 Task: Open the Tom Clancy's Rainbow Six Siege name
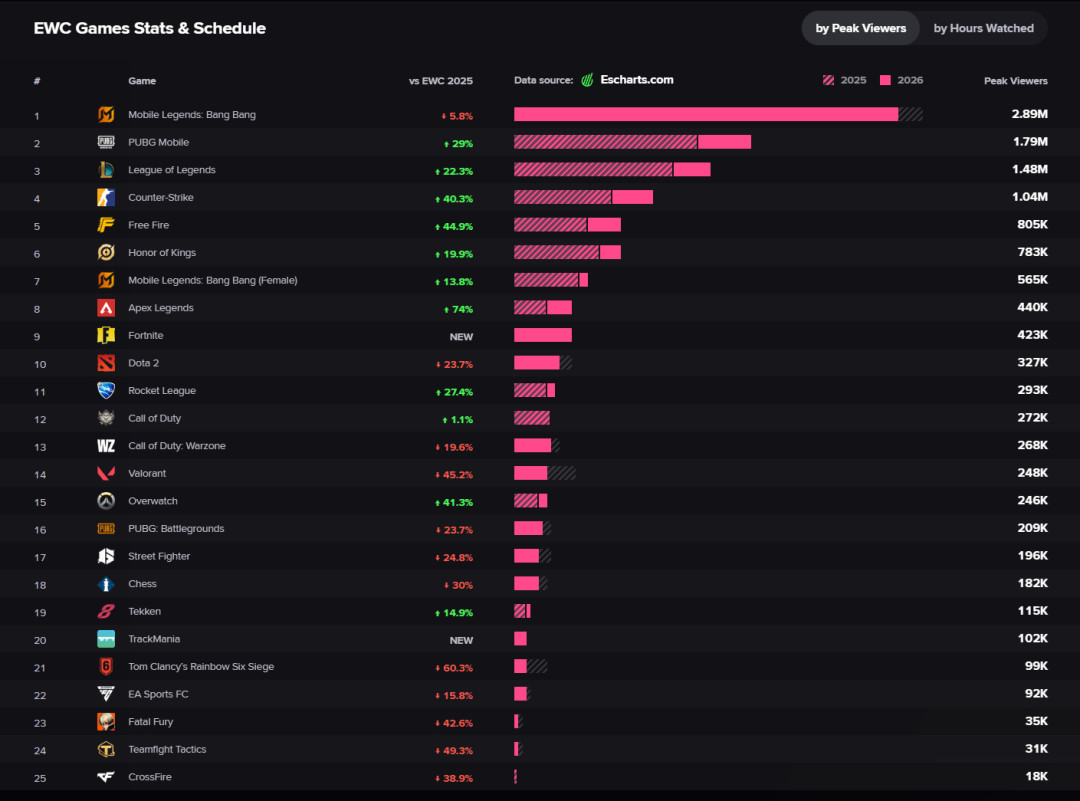click(x=201, y=666)
